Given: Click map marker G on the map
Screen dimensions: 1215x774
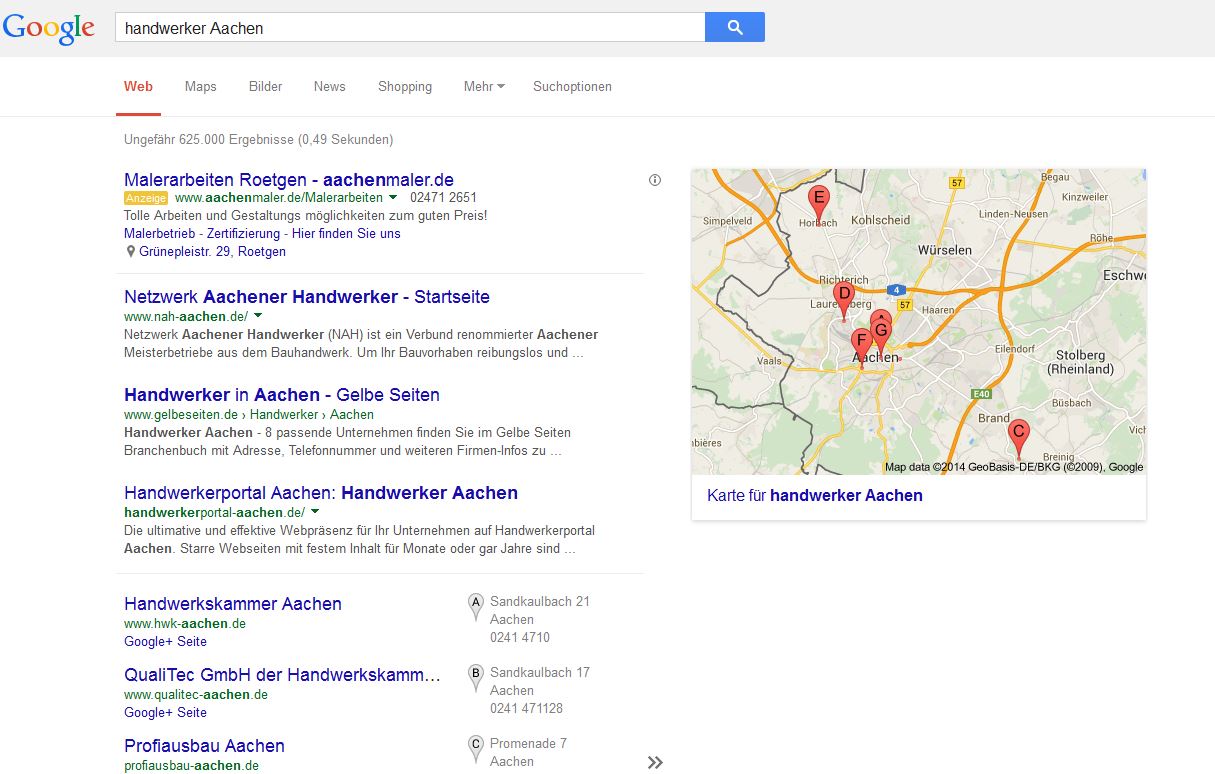Looking at the screenshot, I should pos(882,338).
